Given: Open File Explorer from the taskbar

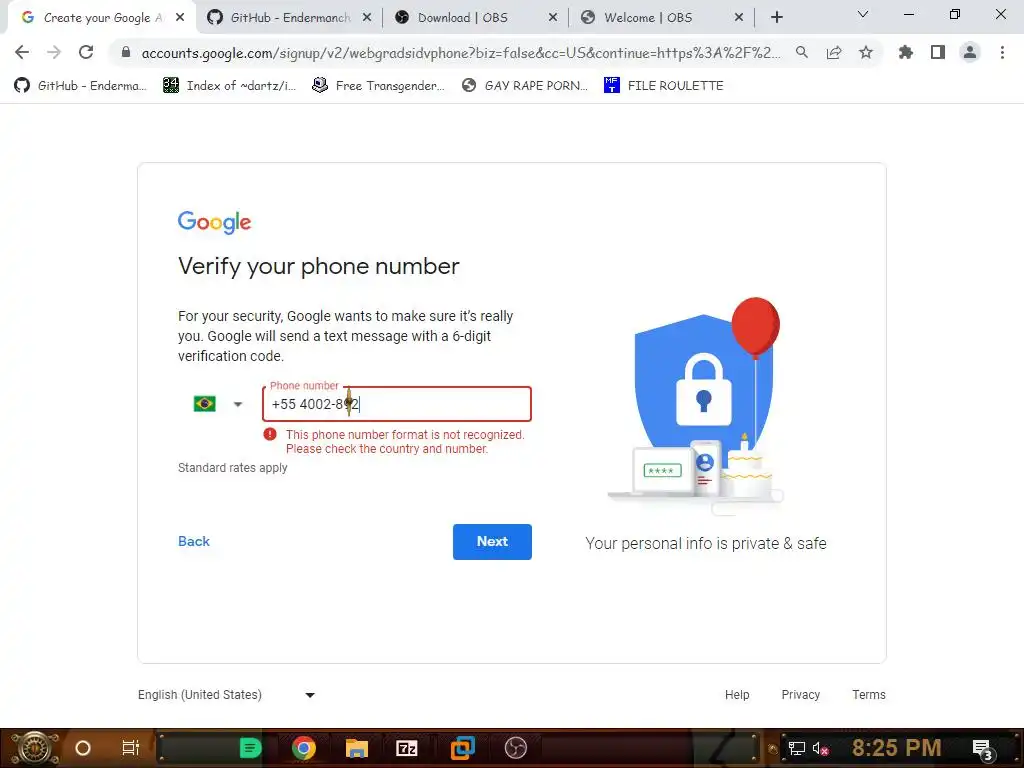Looking at the screenshot, I should [357, 748].
